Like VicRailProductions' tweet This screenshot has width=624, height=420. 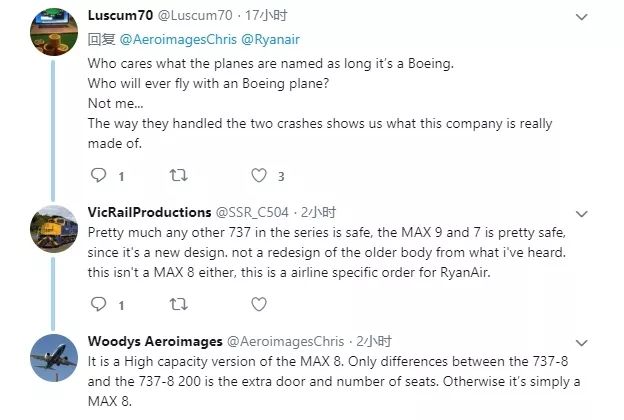(258, 303)
